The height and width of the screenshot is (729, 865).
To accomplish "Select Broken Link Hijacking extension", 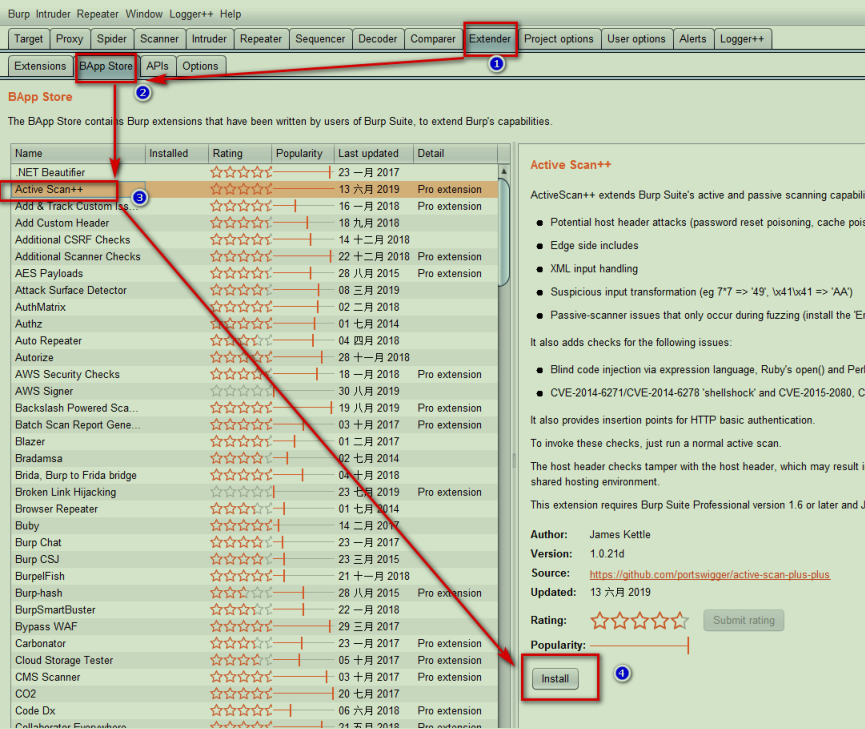I will [254, 492].
